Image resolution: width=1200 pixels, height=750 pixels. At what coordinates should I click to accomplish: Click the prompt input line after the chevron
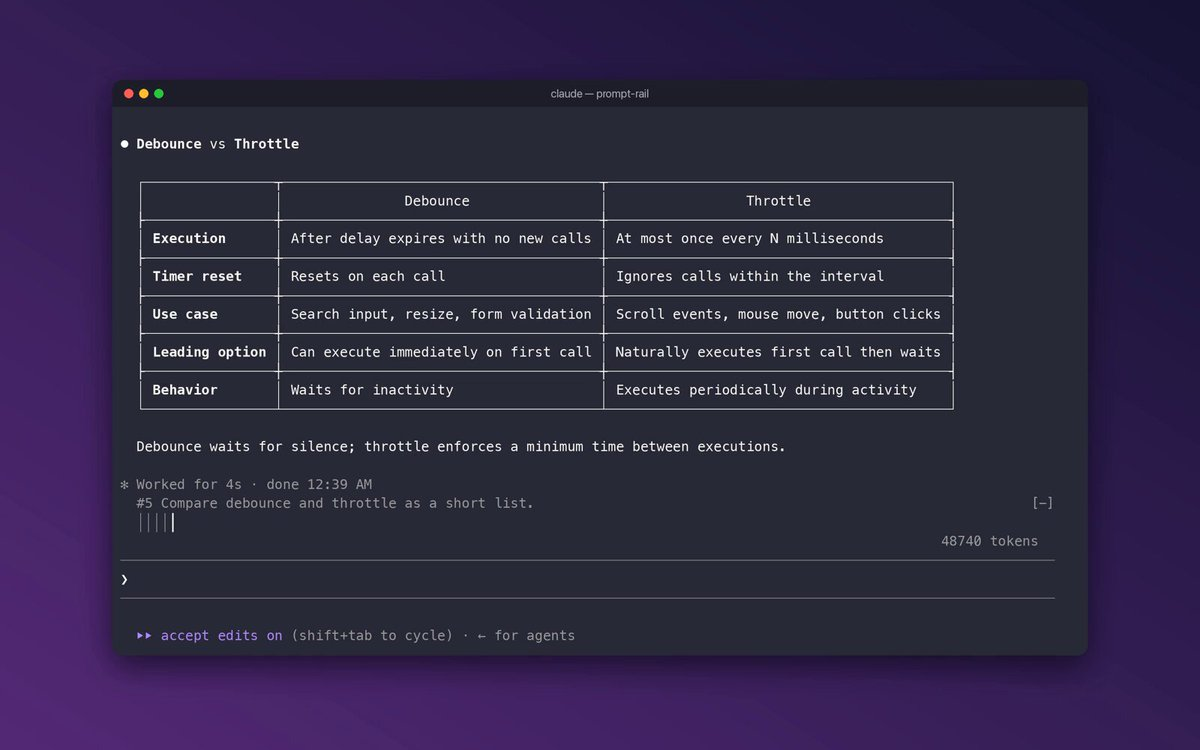click(x=592, y=579)
